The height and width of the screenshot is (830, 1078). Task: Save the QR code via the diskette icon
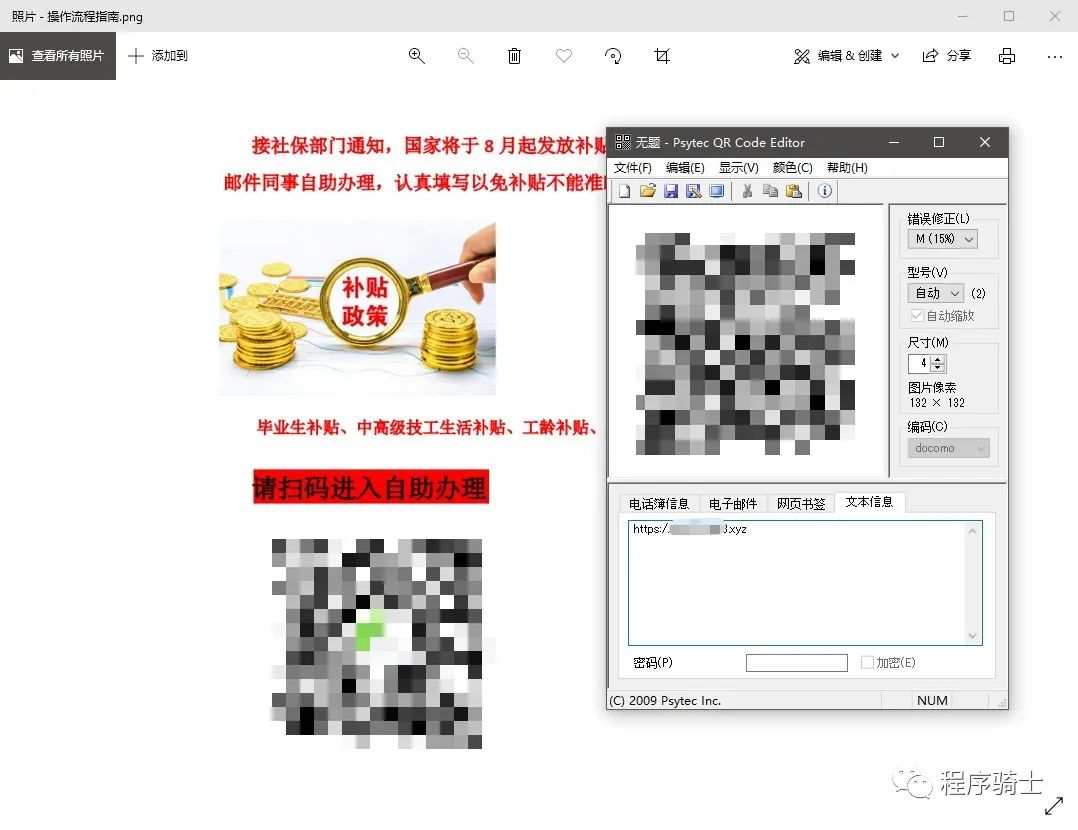672,191
